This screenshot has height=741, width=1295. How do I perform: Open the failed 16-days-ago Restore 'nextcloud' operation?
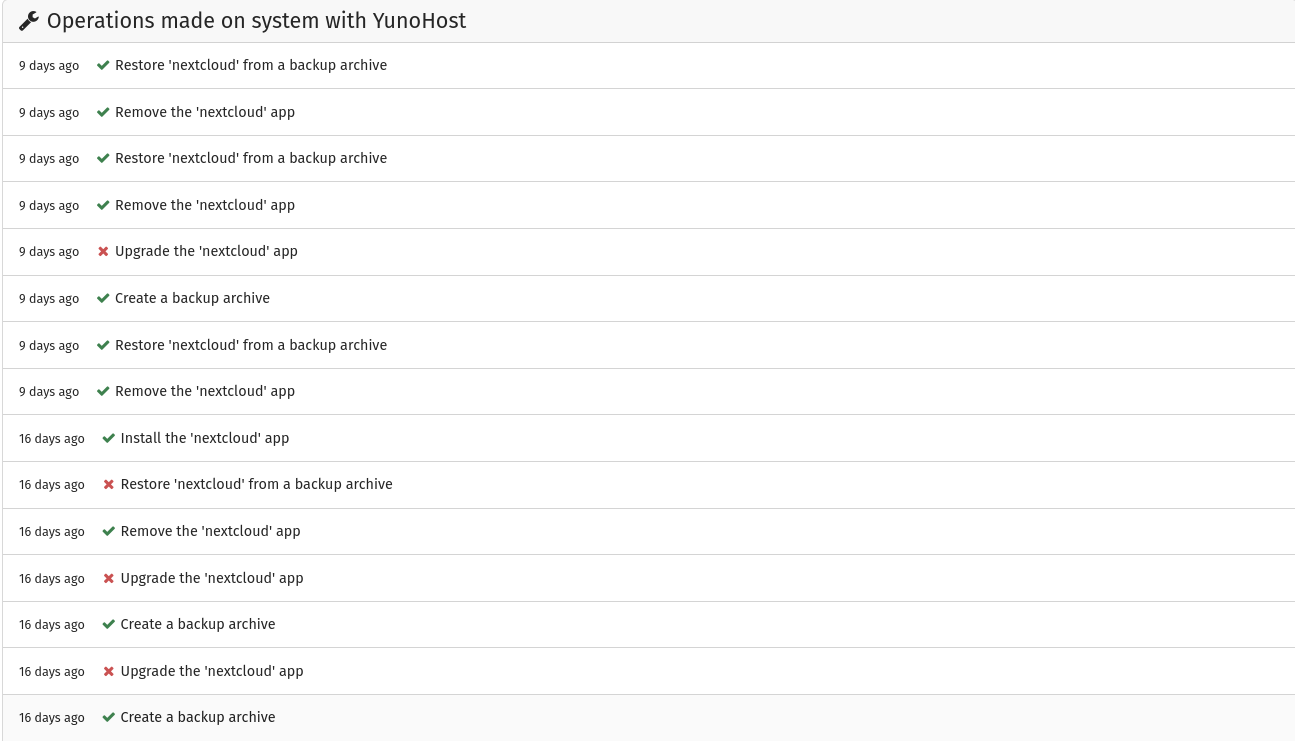coord(256,484)
